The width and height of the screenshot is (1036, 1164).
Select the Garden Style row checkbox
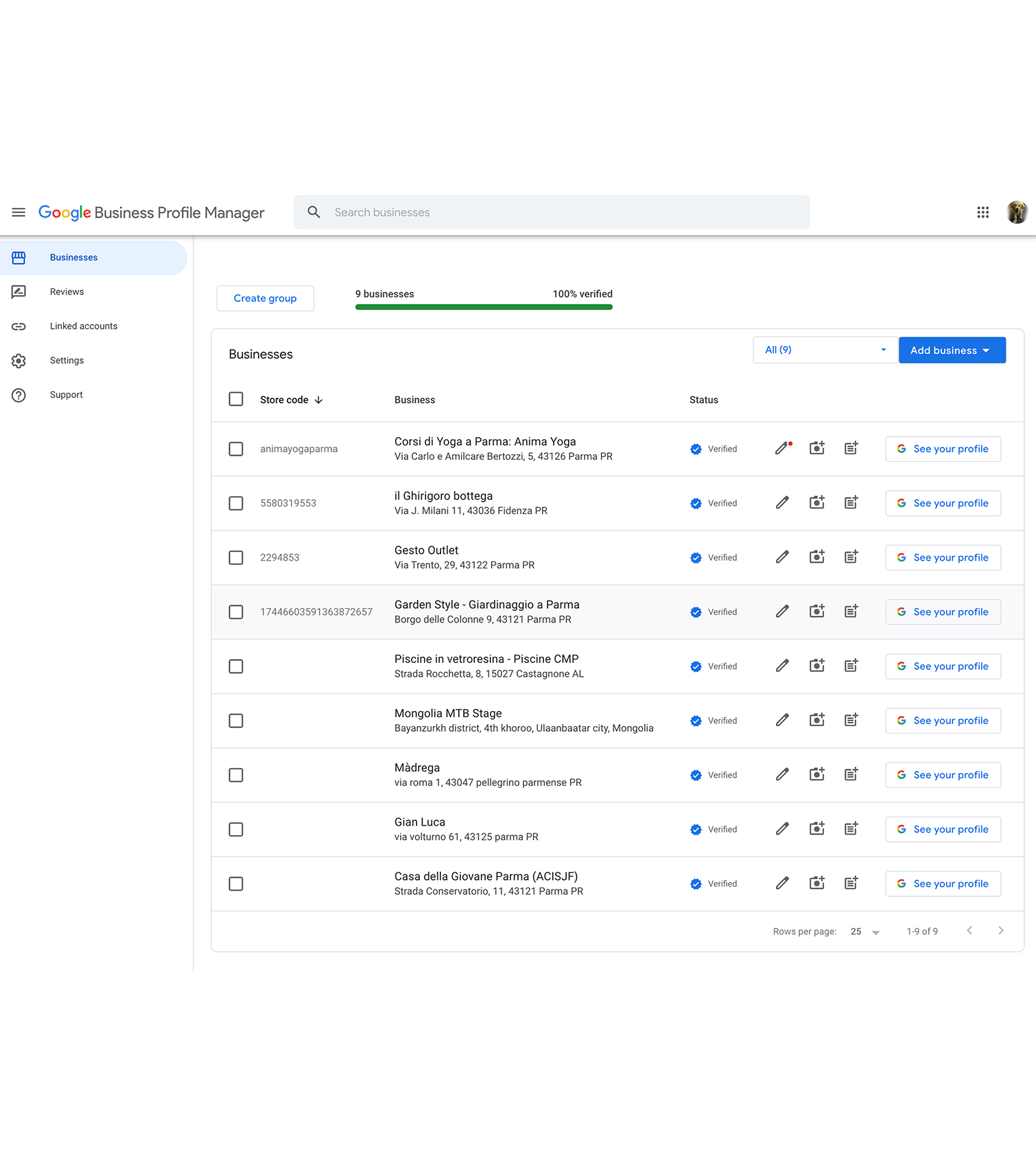pos(236,612)
